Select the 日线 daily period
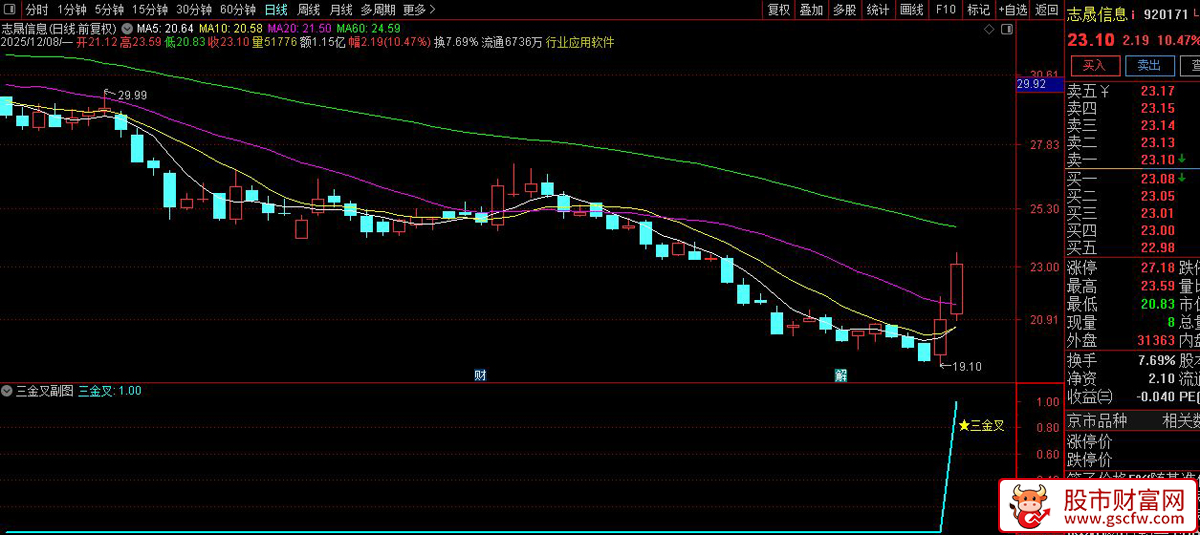The image size is (1200, 535). click(x=277, y=10)
